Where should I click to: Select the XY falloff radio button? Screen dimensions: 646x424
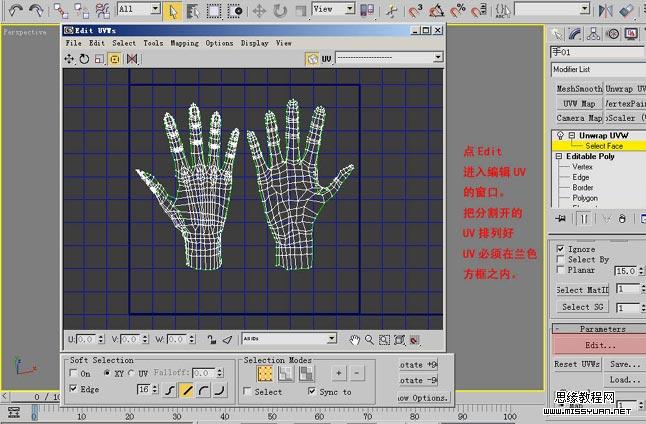[107, 373]
